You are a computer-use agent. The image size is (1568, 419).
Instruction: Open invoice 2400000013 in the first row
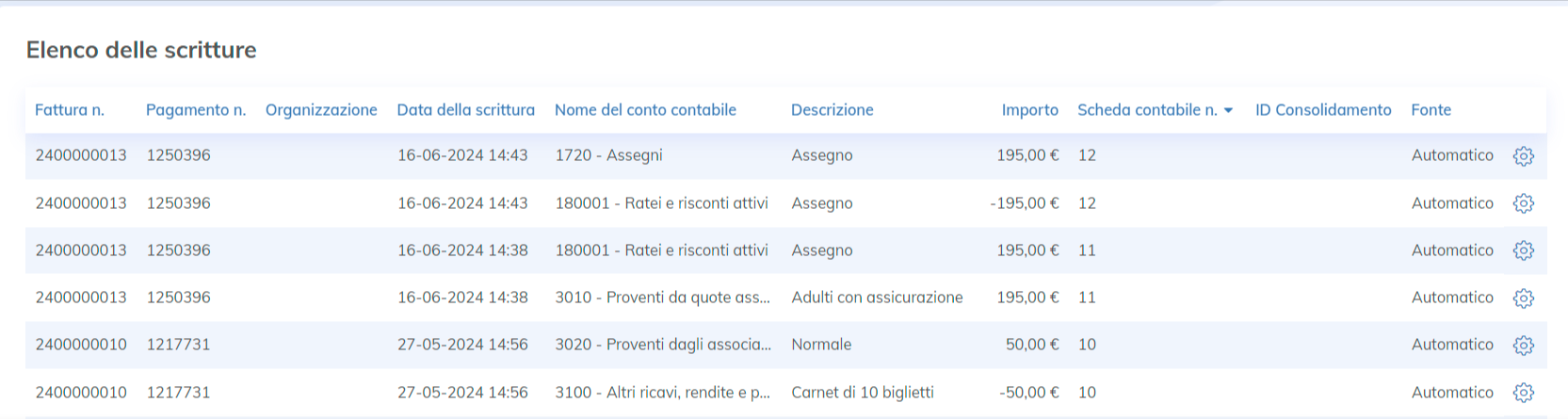81,155
